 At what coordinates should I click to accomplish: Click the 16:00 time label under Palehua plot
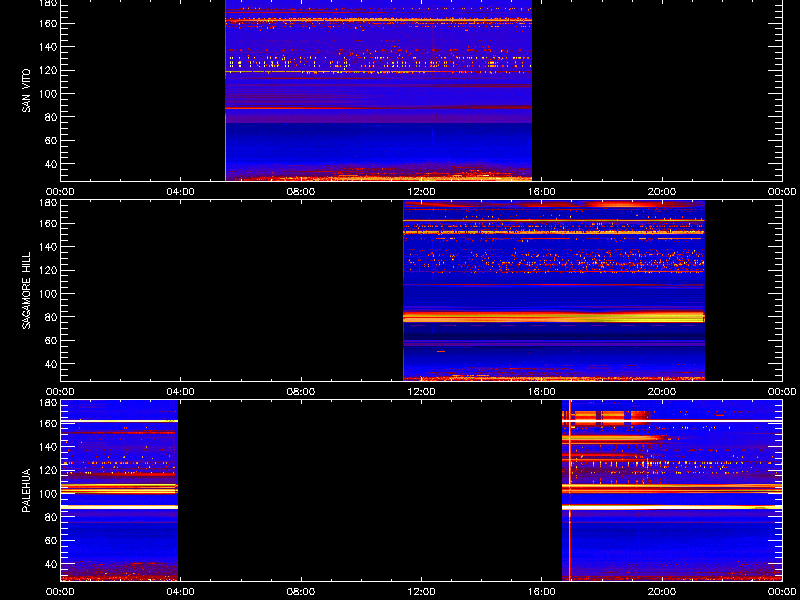pyautogui.click(x=542, y=592)
